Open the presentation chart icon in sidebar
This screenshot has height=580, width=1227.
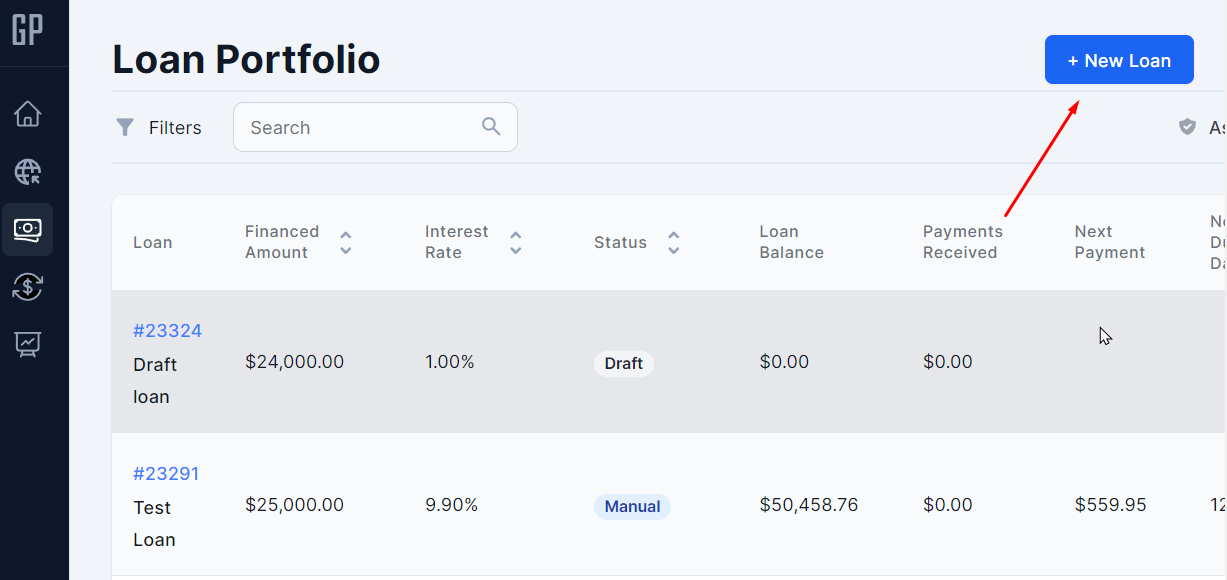pos(28,345)
